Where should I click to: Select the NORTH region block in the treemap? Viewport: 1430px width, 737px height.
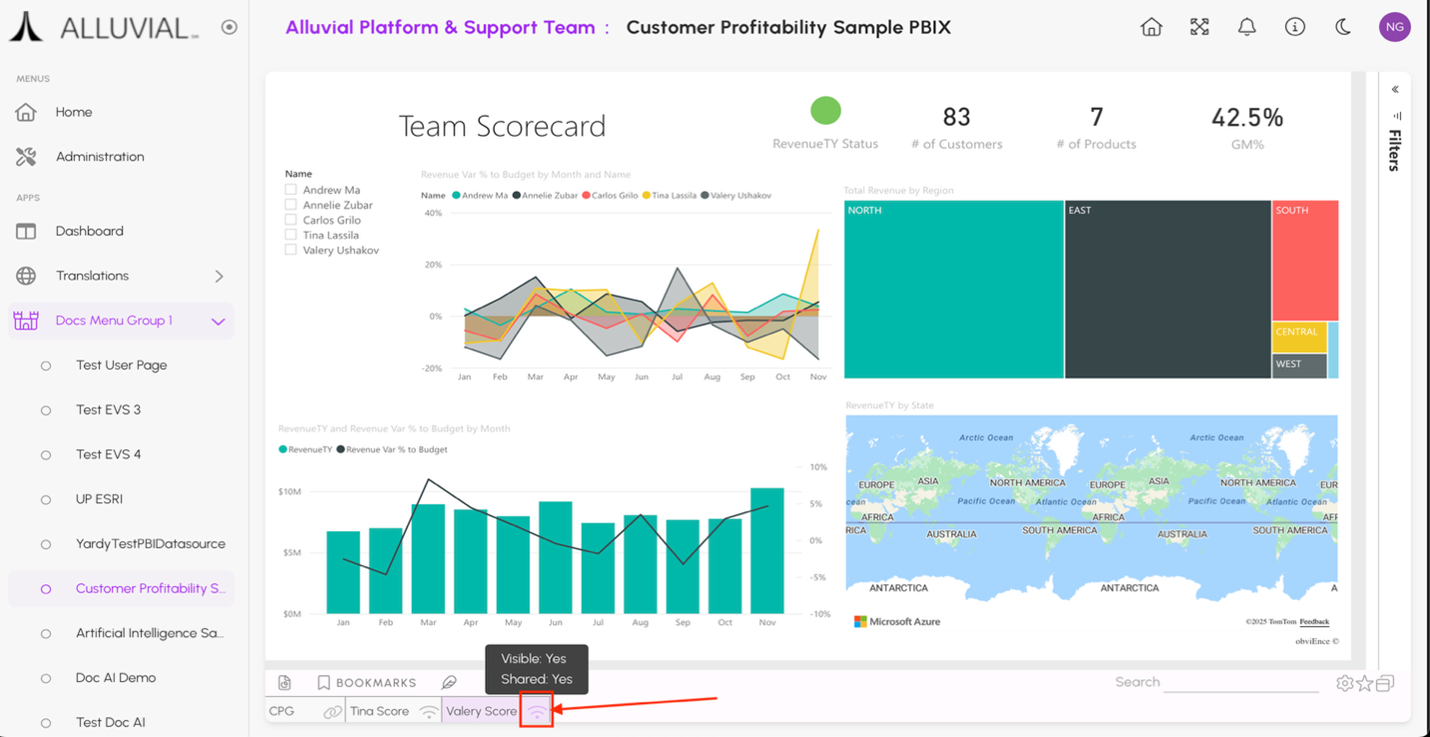pyautogui.click(x=953, y=290)
